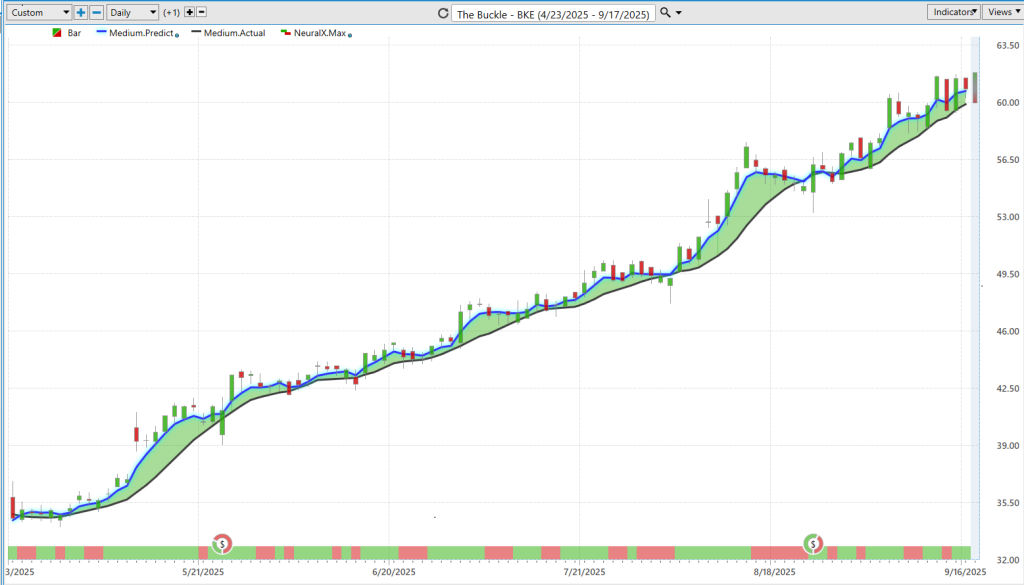Click the 49.50 price axis label
This screenshot has height=585, width=1024.
pos(1008,274)
